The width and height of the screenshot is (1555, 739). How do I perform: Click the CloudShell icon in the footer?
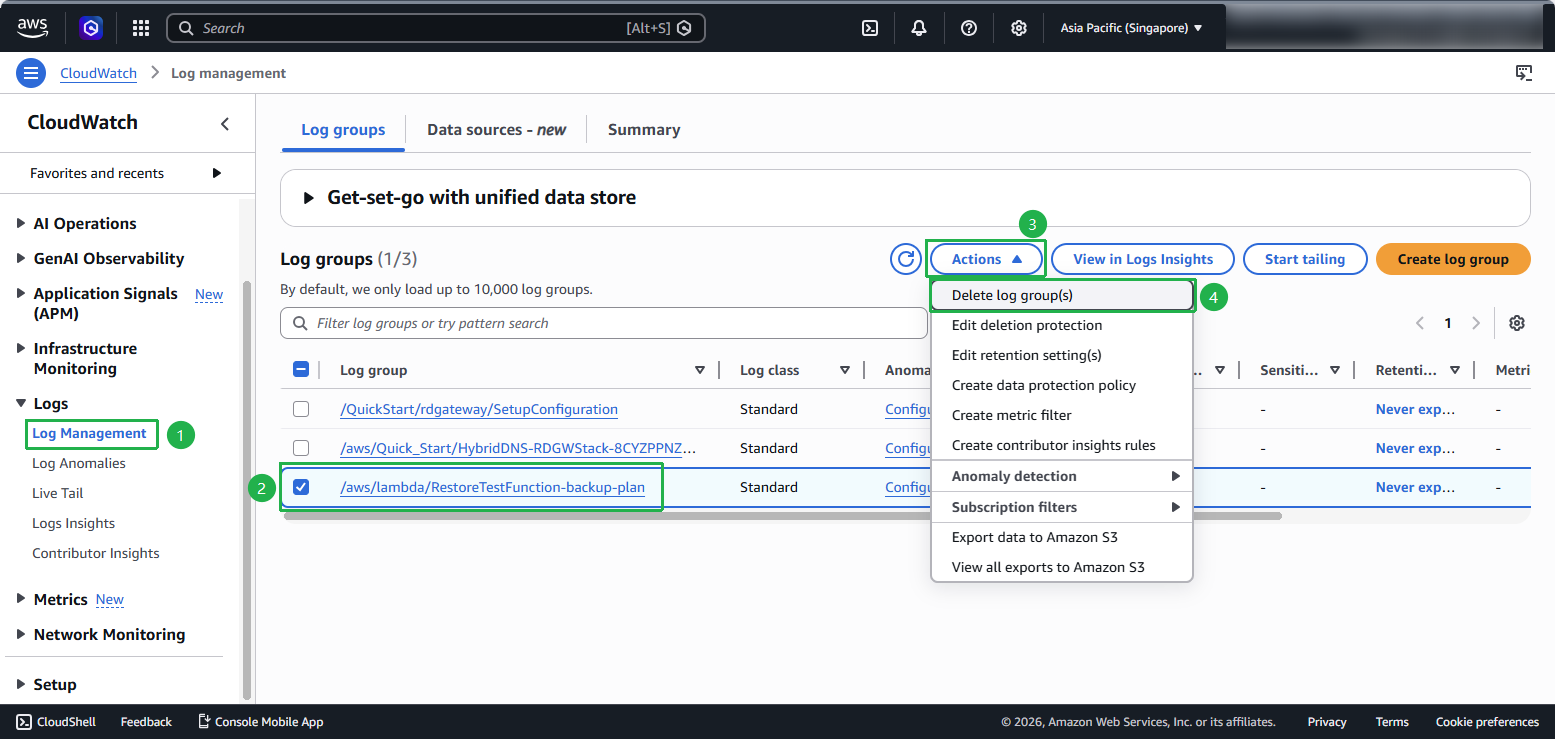24,722
